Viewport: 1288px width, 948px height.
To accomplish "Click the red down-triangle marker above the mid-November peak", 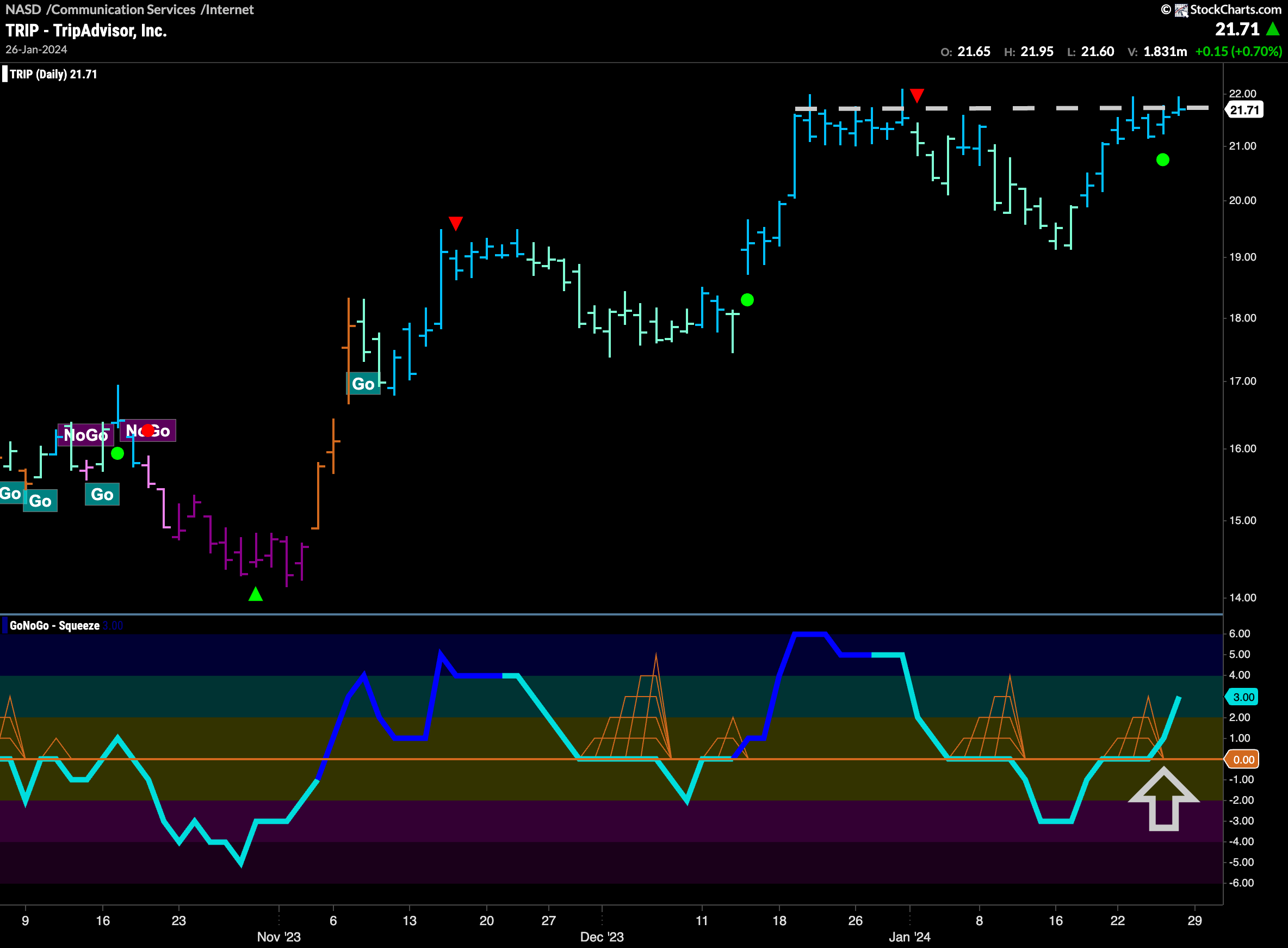I will click(x=455, y=223).
